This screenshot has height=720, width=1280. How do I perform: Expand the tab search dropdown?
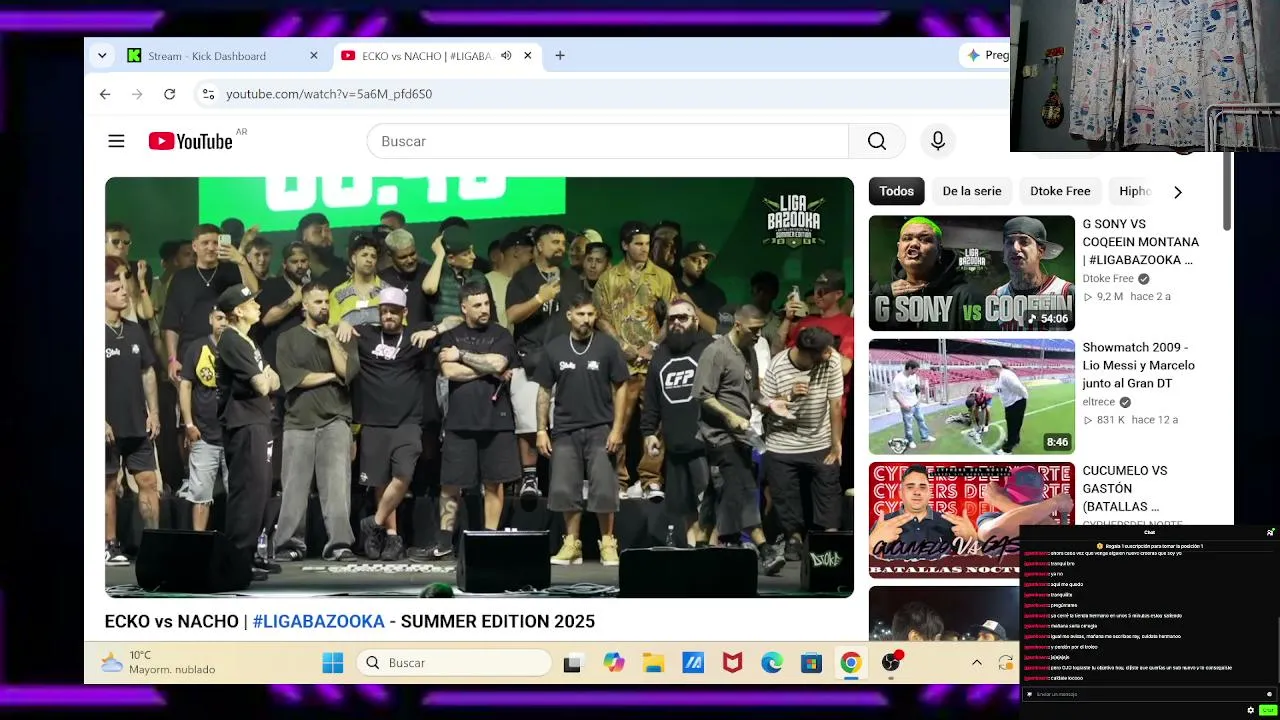click(x=102, y=56)
